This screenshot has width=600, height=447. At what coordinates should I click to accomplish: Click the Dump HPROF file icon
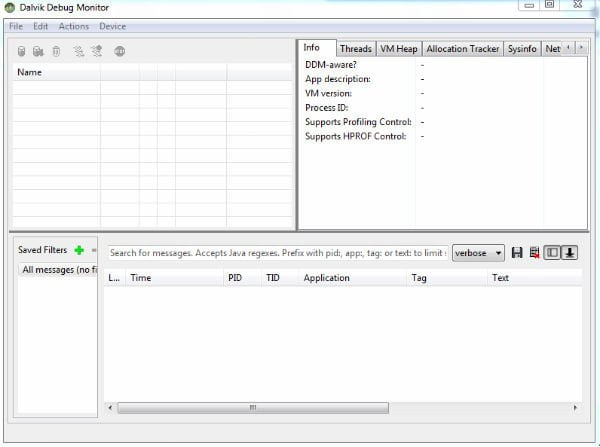38,51
